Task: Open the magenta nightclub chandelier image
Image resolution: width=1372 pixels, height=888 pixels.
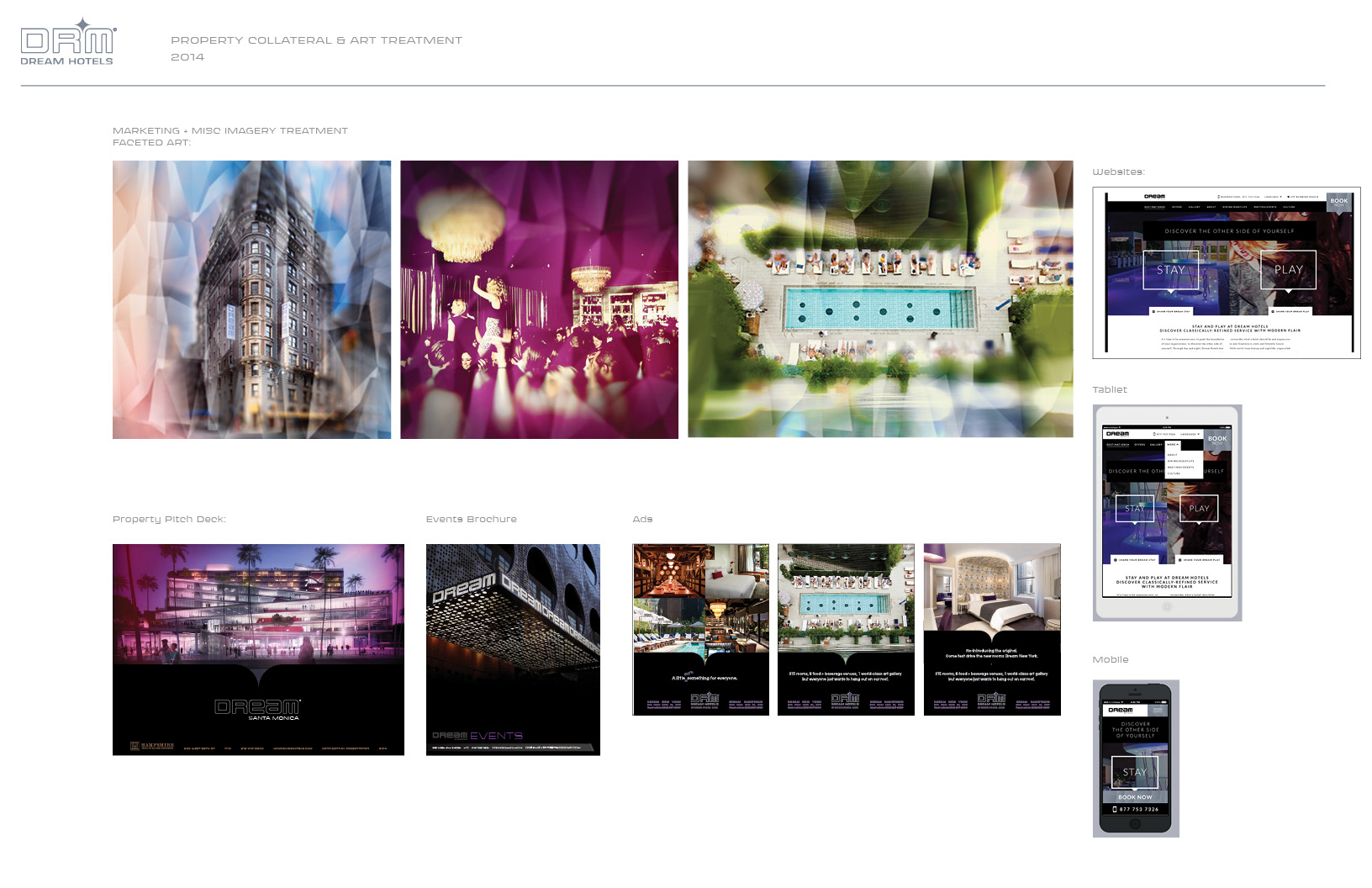Action: (539, 299)
